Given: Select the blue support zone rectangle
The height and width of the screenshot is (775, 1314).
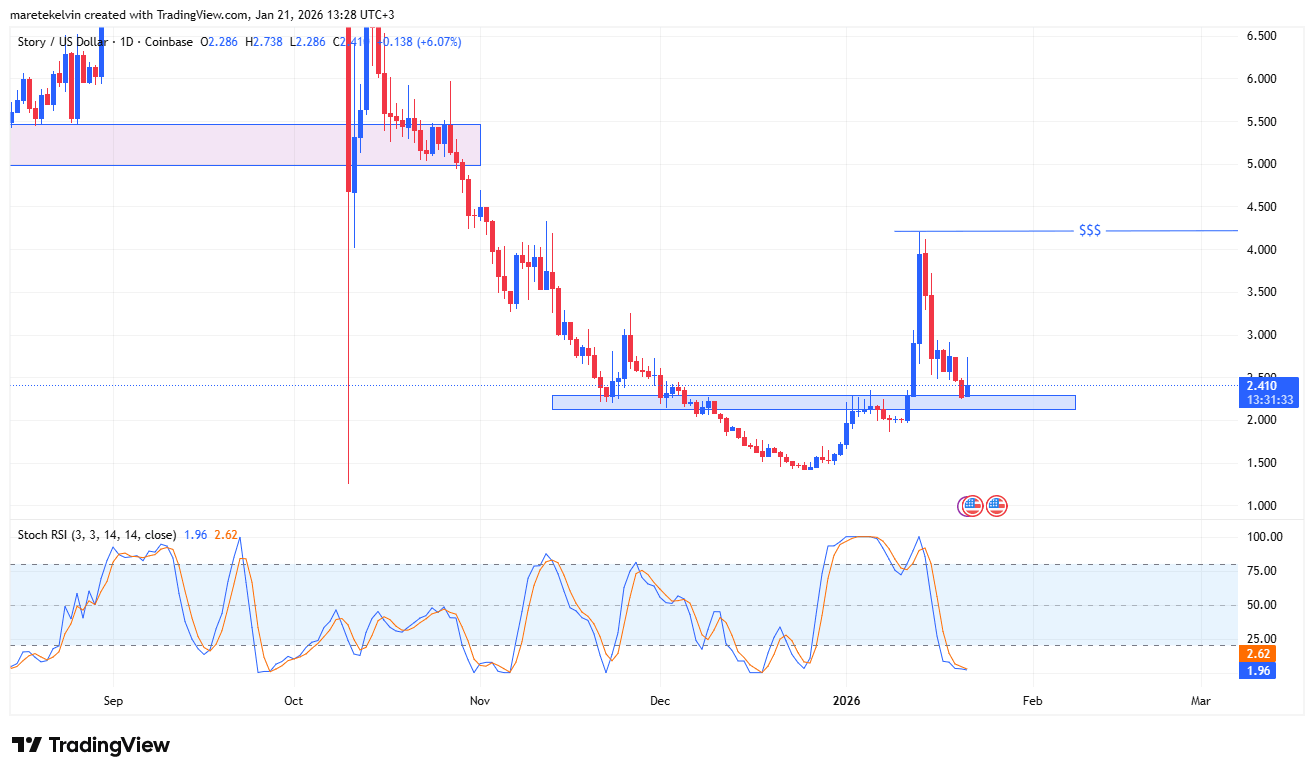Looking at the screenshot, I should 812,402.
